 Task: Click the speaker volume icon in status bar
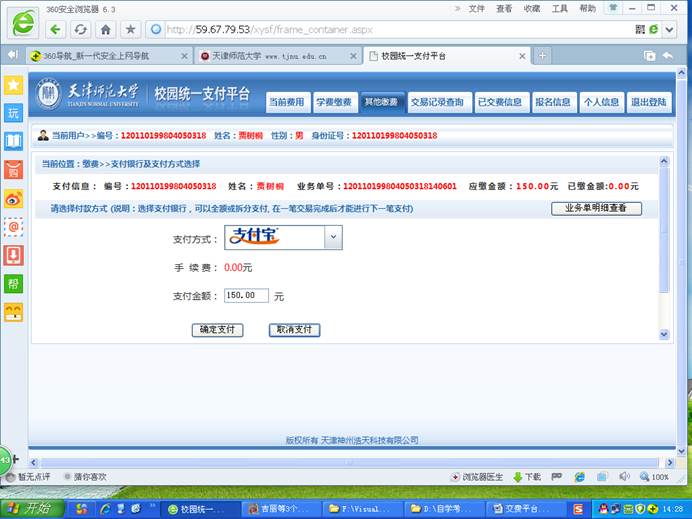(x=624, y=477)
